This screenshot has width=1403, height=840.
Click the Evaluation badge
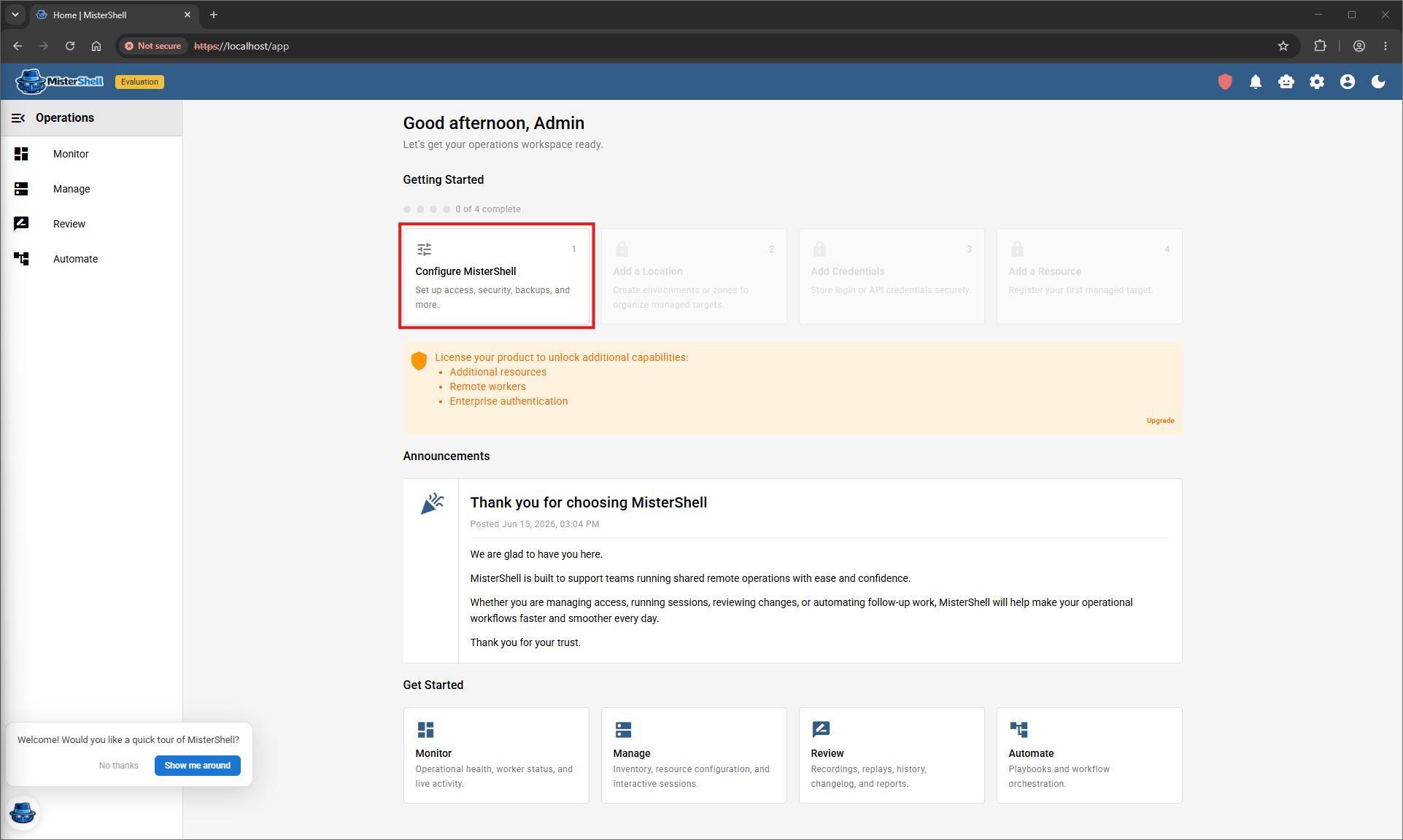(139, 82)
